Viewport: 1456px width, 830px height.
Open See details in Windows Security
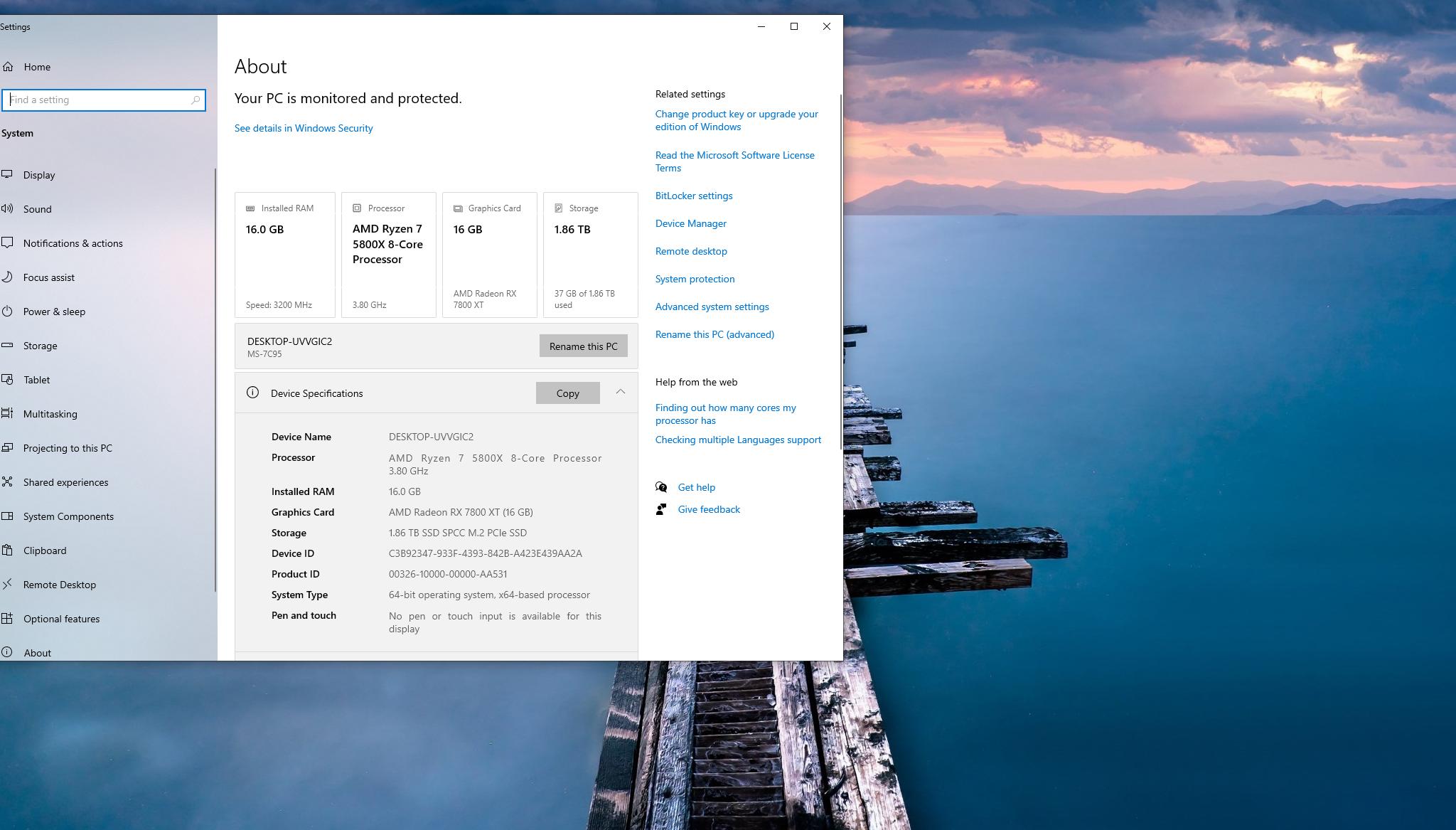click(x=304, y=129)
